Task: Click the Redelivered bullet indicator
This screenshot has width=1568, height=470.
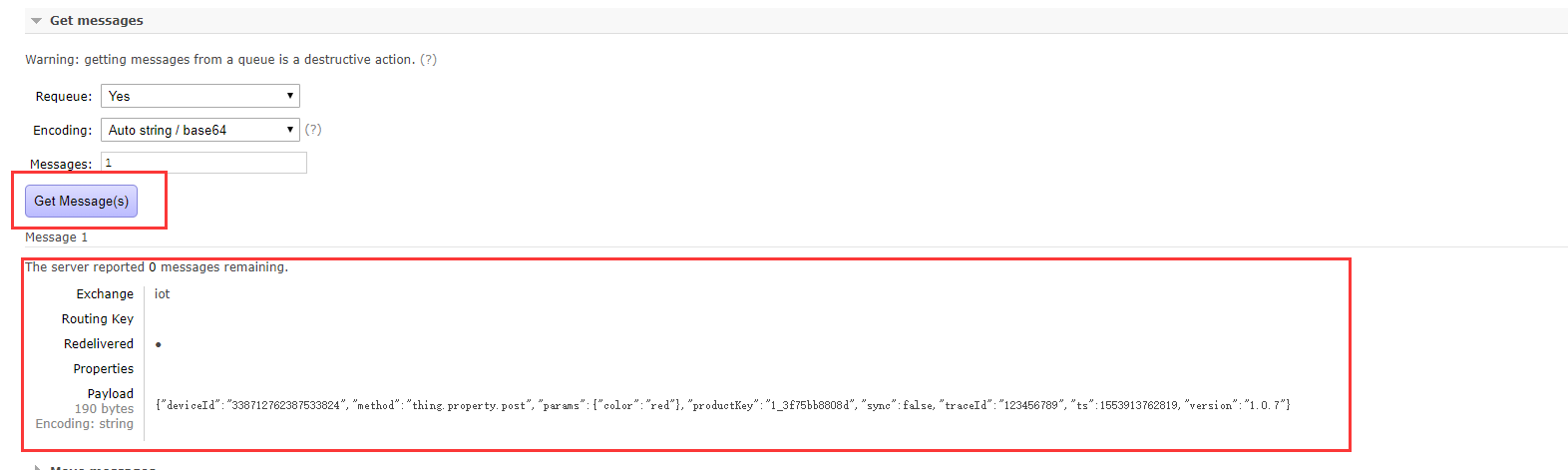Action: pos(159,344)
